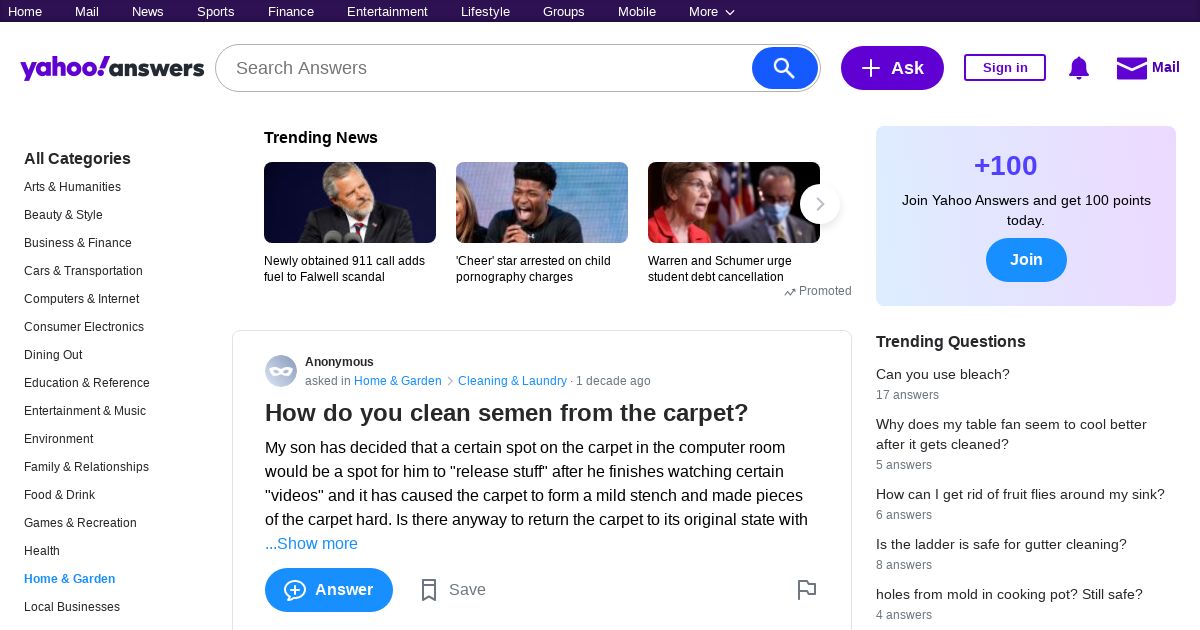Select Games & Recreation category
The height and width of the screenshot is (630, 1200).
[x=80, y=523]
